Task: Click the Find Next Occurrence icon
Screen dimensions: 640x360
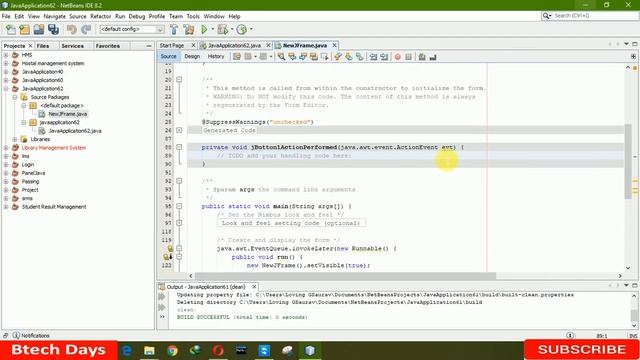Action: click(303, 57)
